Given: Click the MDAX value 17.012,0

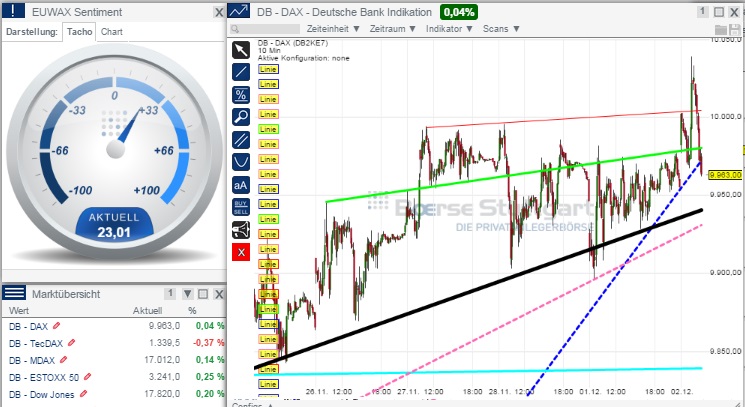Looking at the screenshot, I should (162, 360).
